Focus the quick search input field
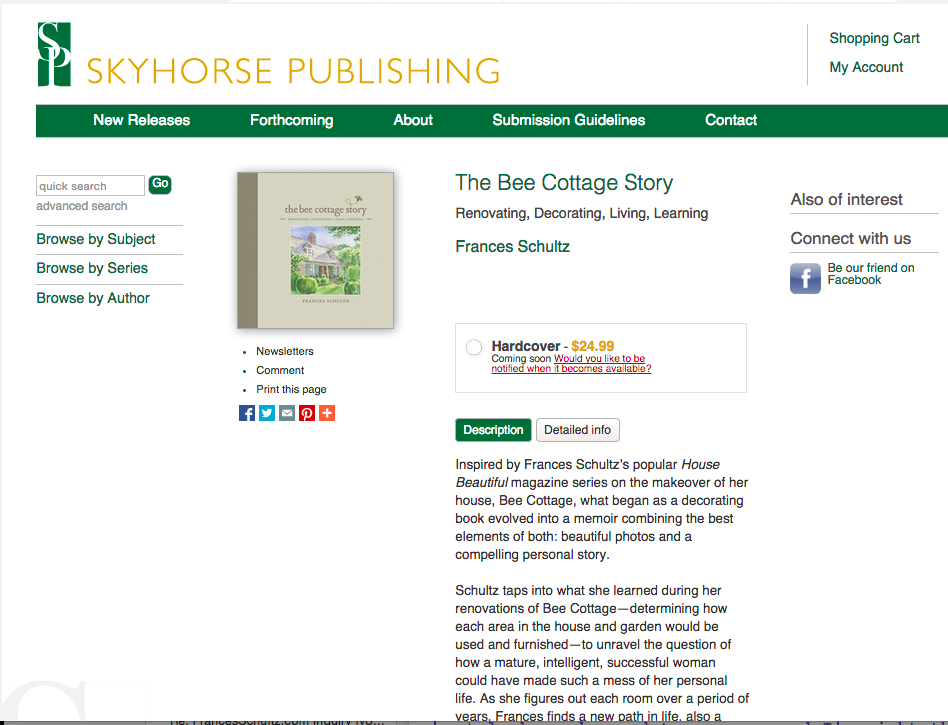 90,186
